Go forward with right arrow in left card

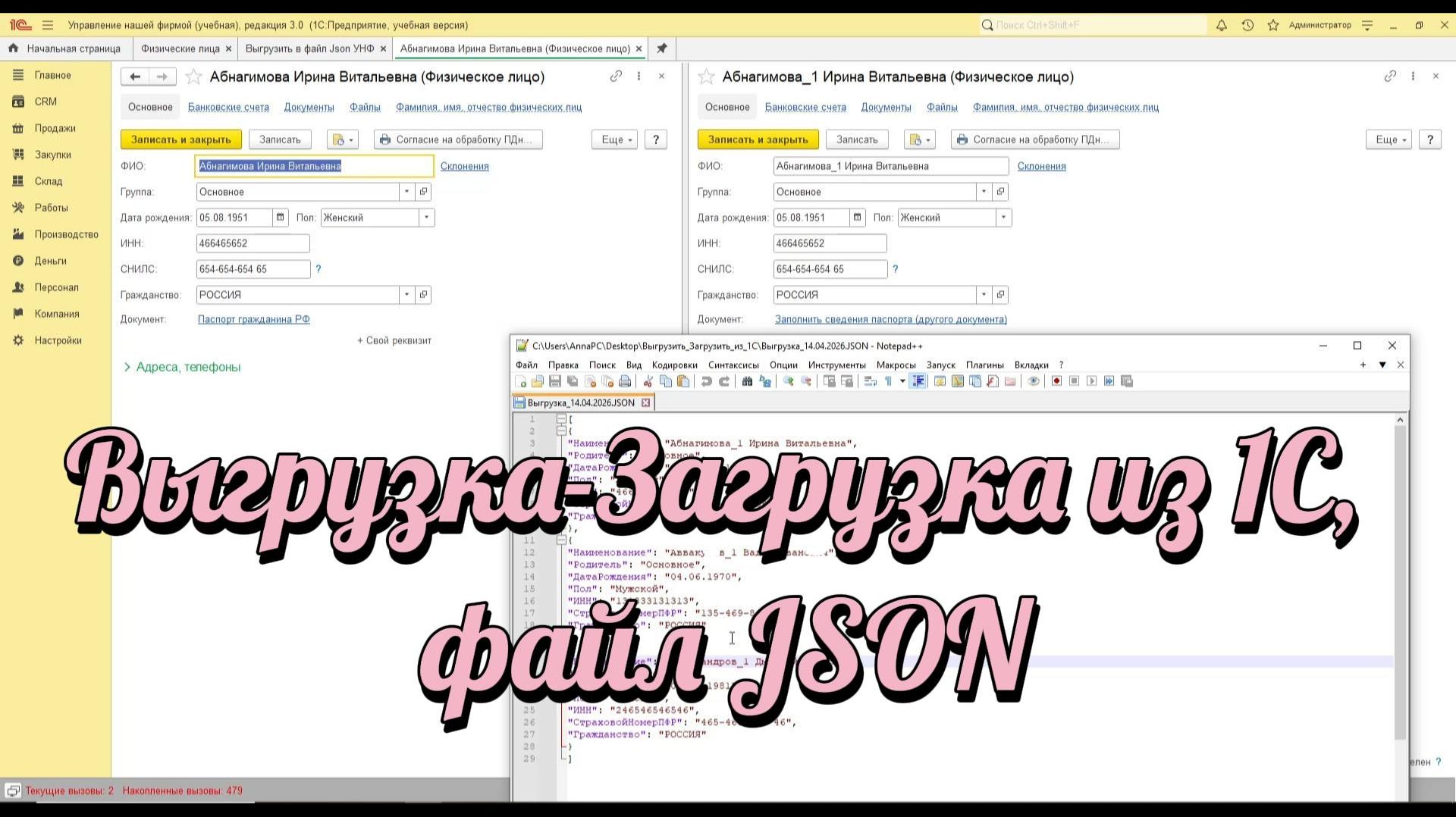click(x=162, y=77)
